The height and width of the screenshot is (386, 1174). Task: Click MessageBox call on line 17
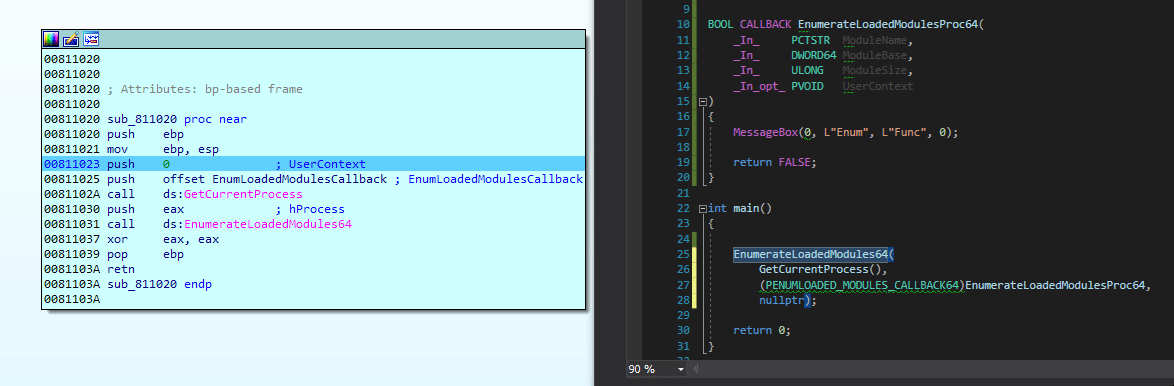[x=765, y=132]
